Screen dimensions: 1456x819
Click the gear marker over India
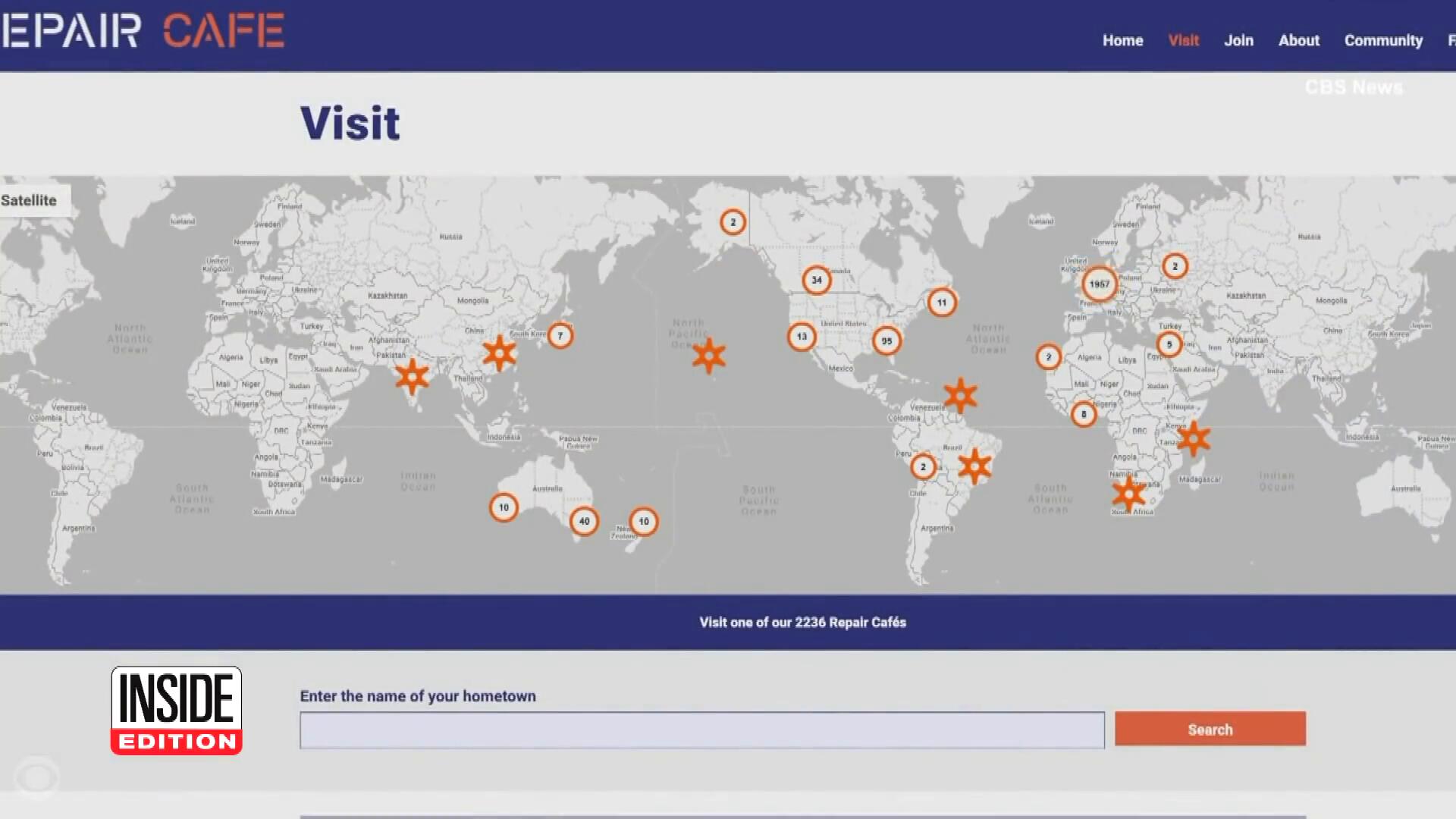coord(412,375)
